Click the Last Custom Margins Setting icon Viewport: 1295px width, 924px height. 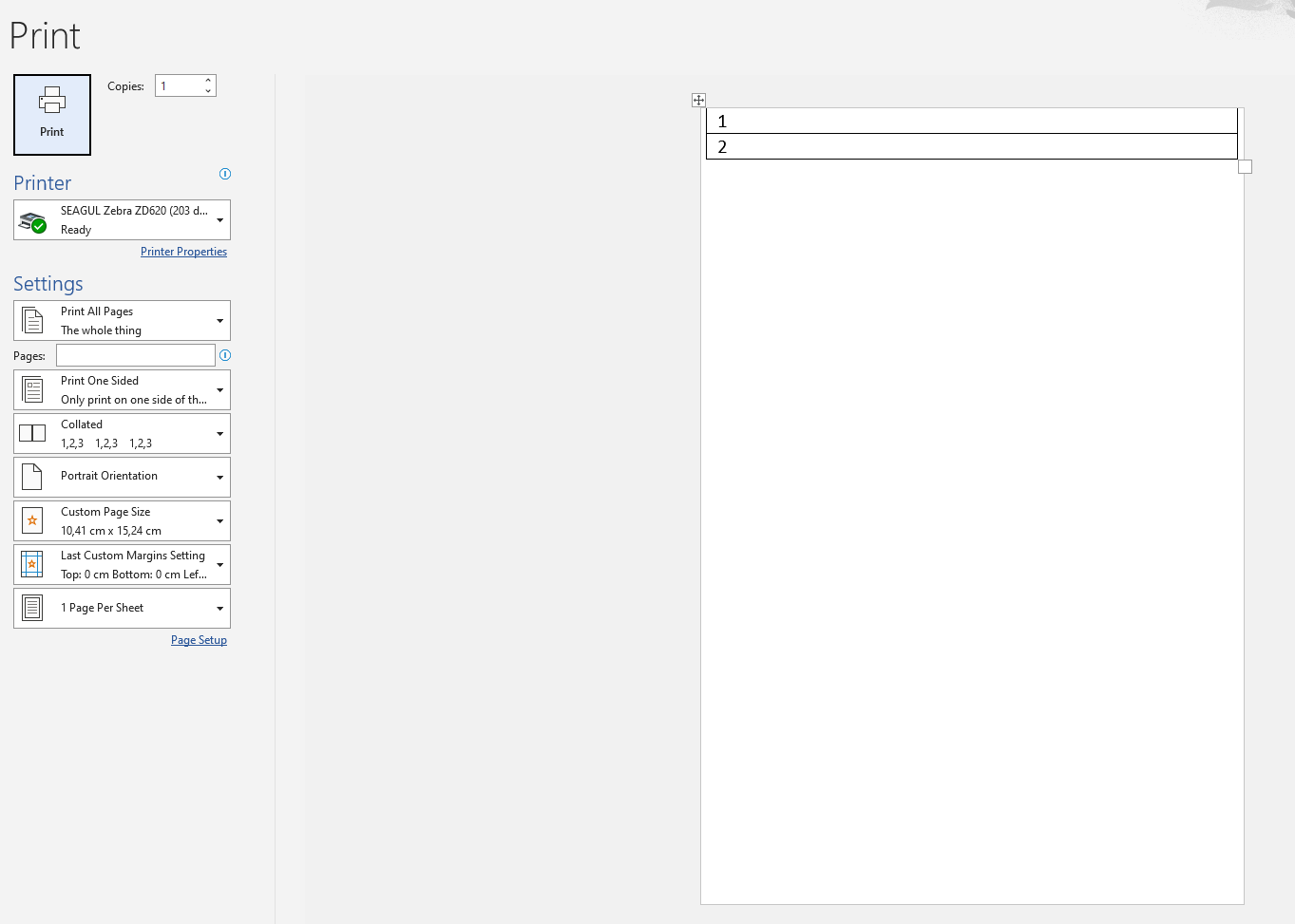coord(32,563)
